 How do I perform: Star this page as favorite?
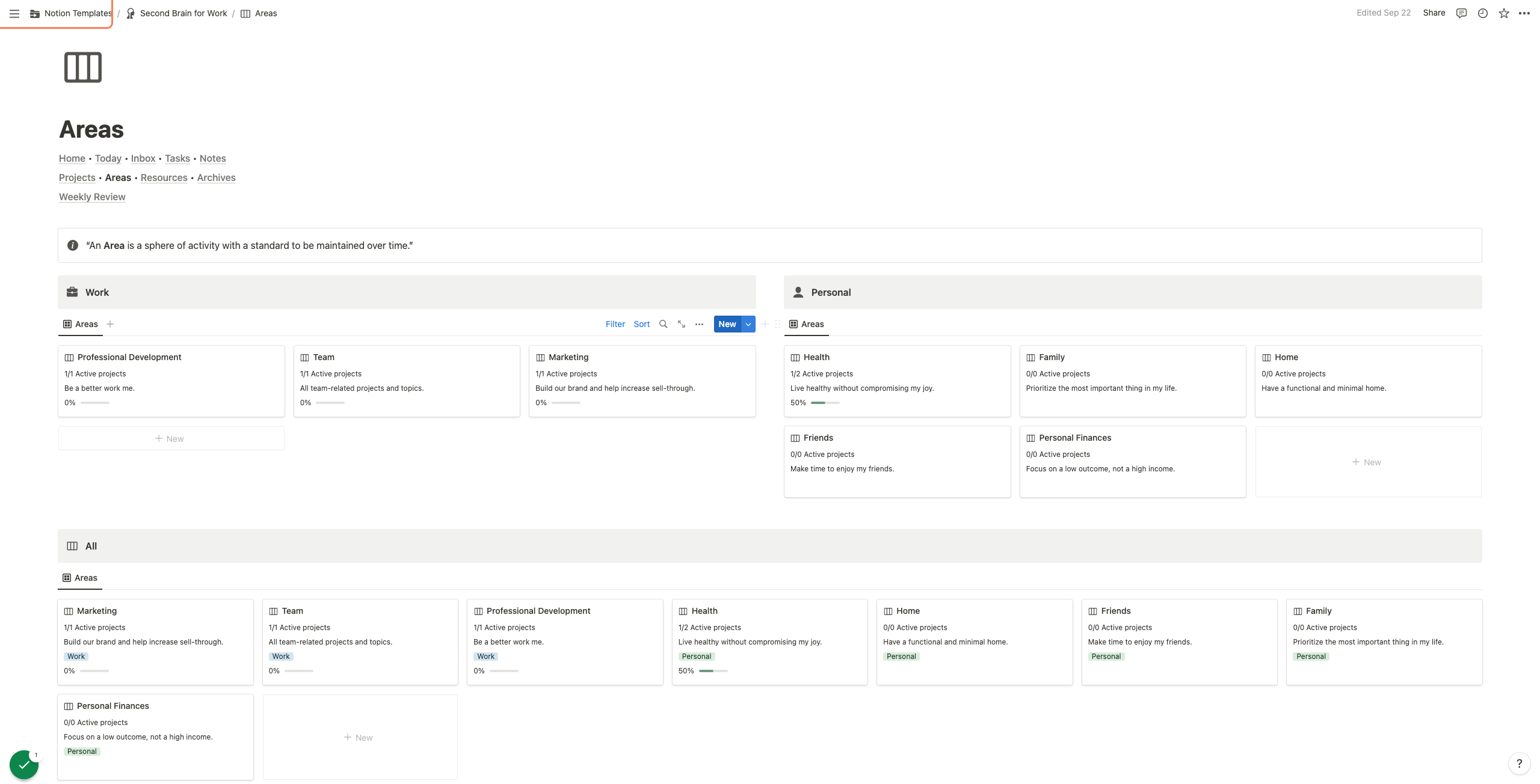click(1504, 13)
